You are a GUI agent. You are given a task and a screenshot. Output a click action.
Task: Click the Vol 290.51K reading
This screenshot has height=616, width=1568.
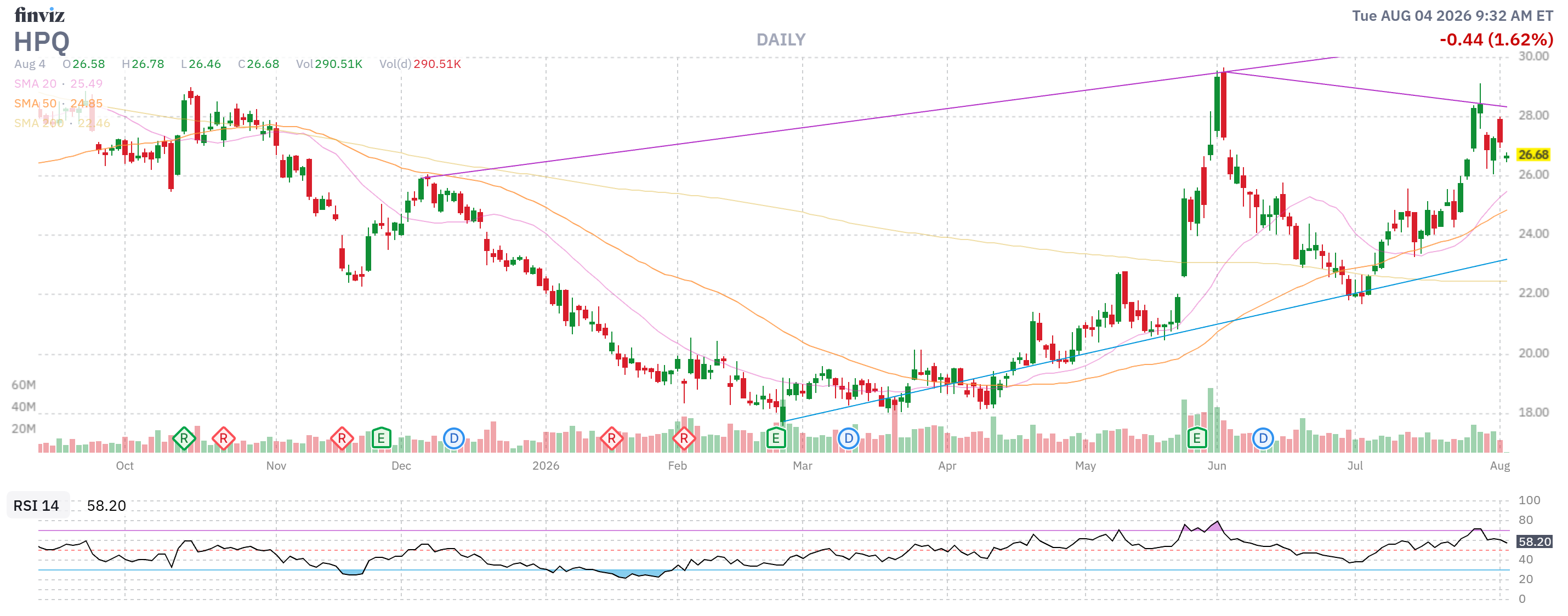329,64
